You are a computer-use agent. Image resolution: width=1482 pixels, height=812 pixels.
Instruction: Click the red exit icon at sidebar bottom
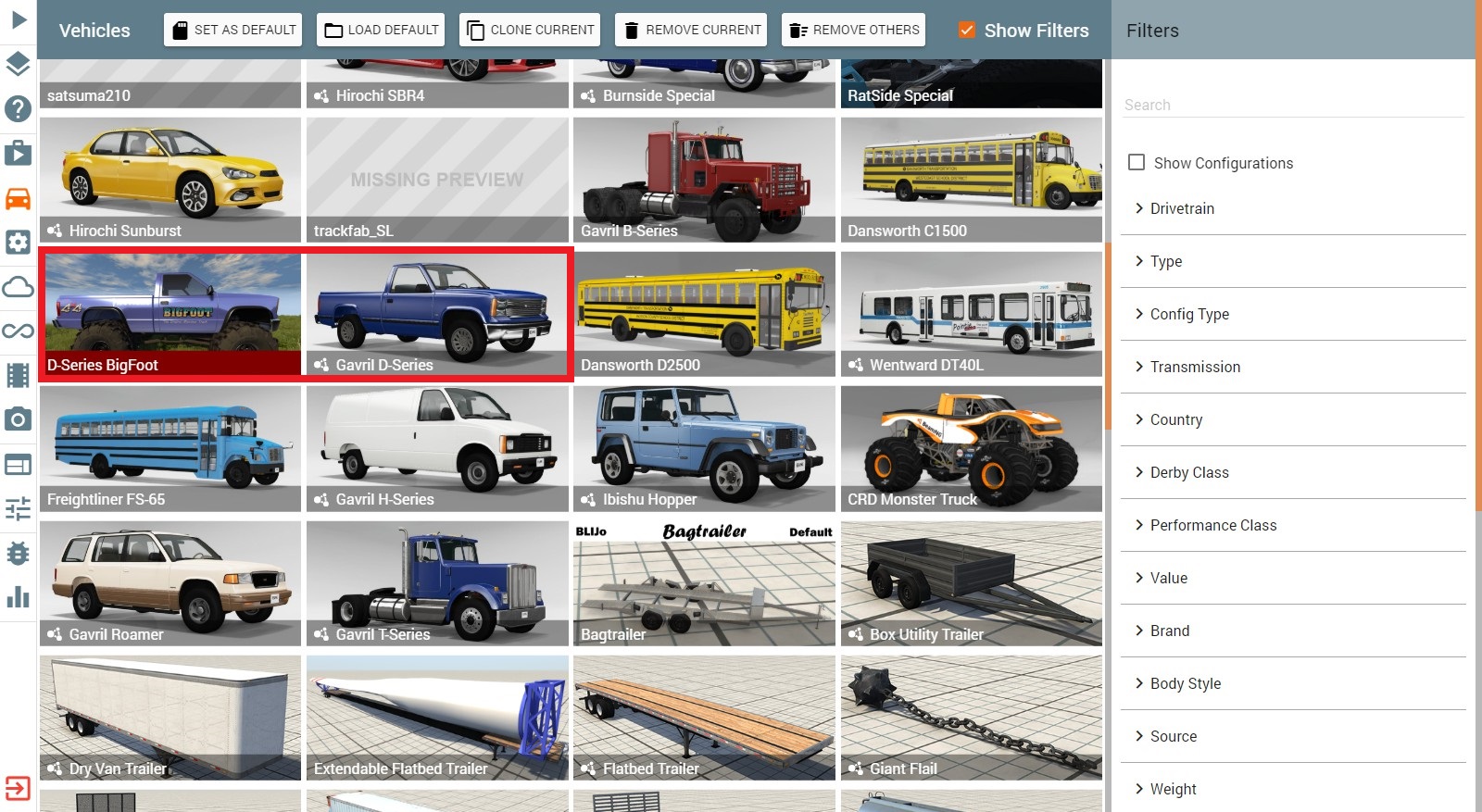coord(19,788)
